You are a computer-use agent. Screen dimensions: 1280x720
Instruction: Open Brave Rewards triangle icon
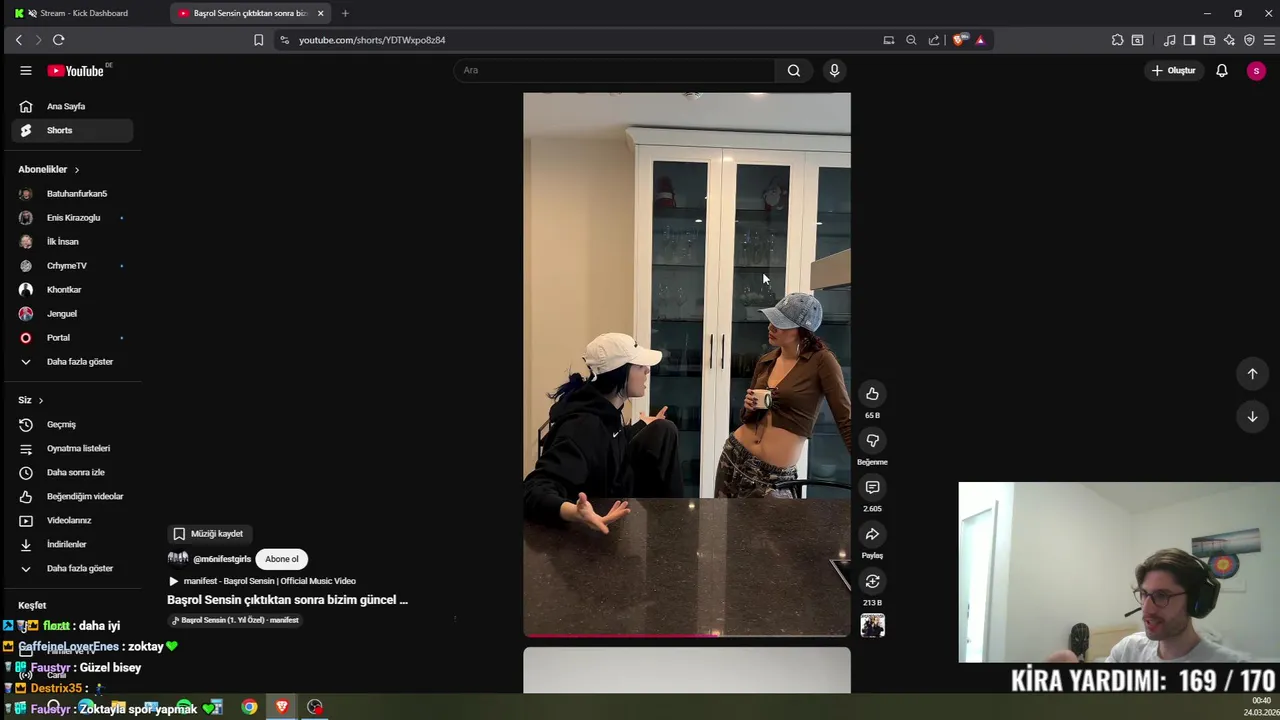coord(980,40)
